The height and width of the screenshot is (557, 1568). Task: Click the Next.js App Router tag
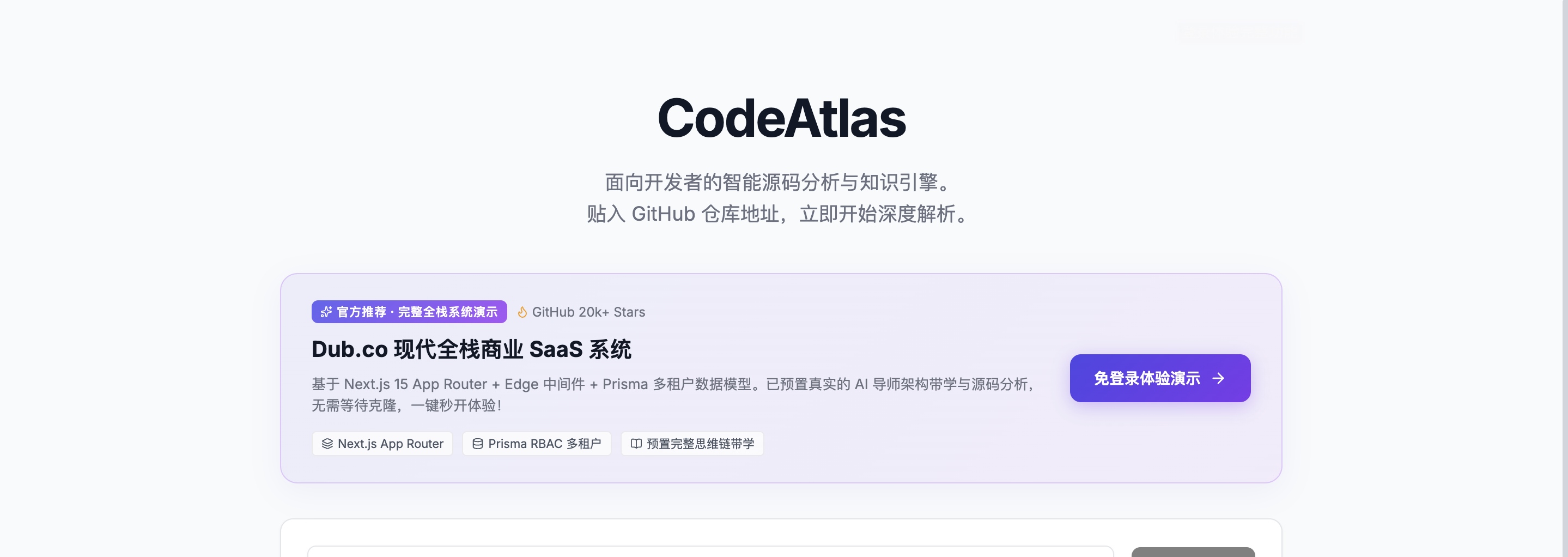tap(382, 444)
